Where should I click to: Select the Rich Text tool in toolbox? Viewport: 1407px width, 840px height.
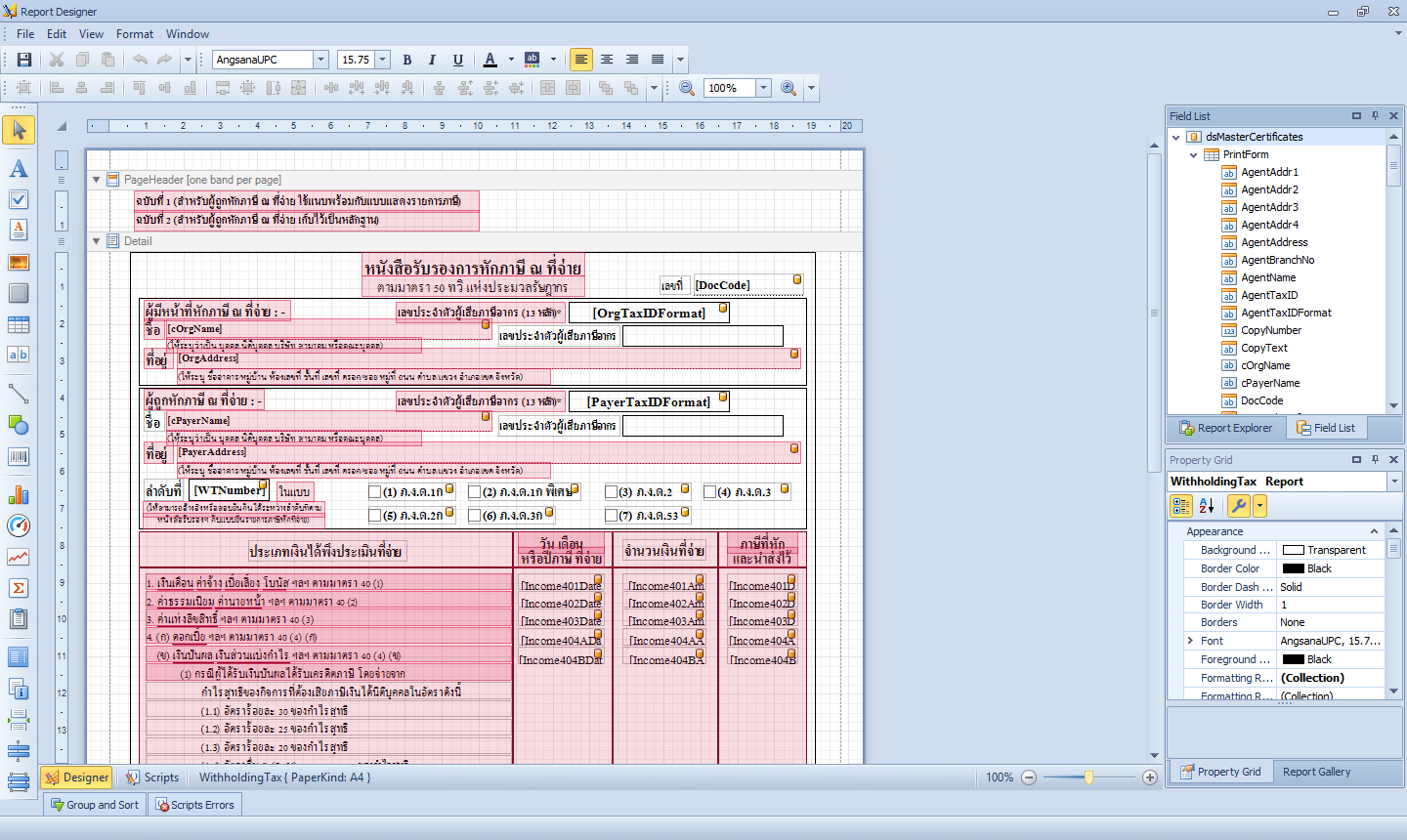19,230
